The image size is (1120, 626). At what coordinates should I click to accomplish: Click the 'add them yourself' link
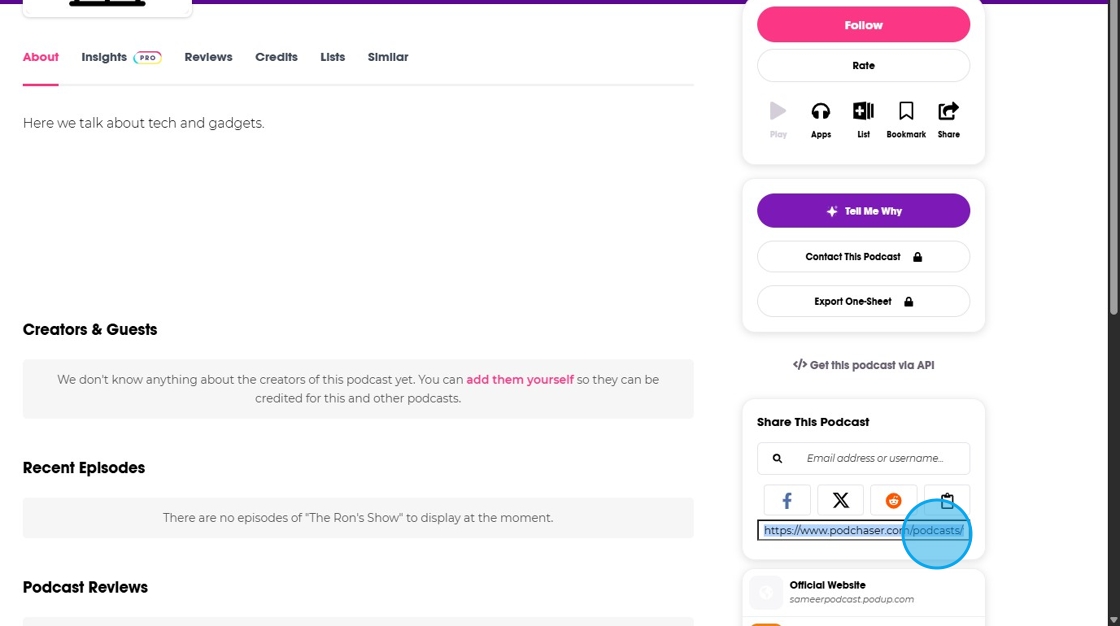(x=520, y=380)
